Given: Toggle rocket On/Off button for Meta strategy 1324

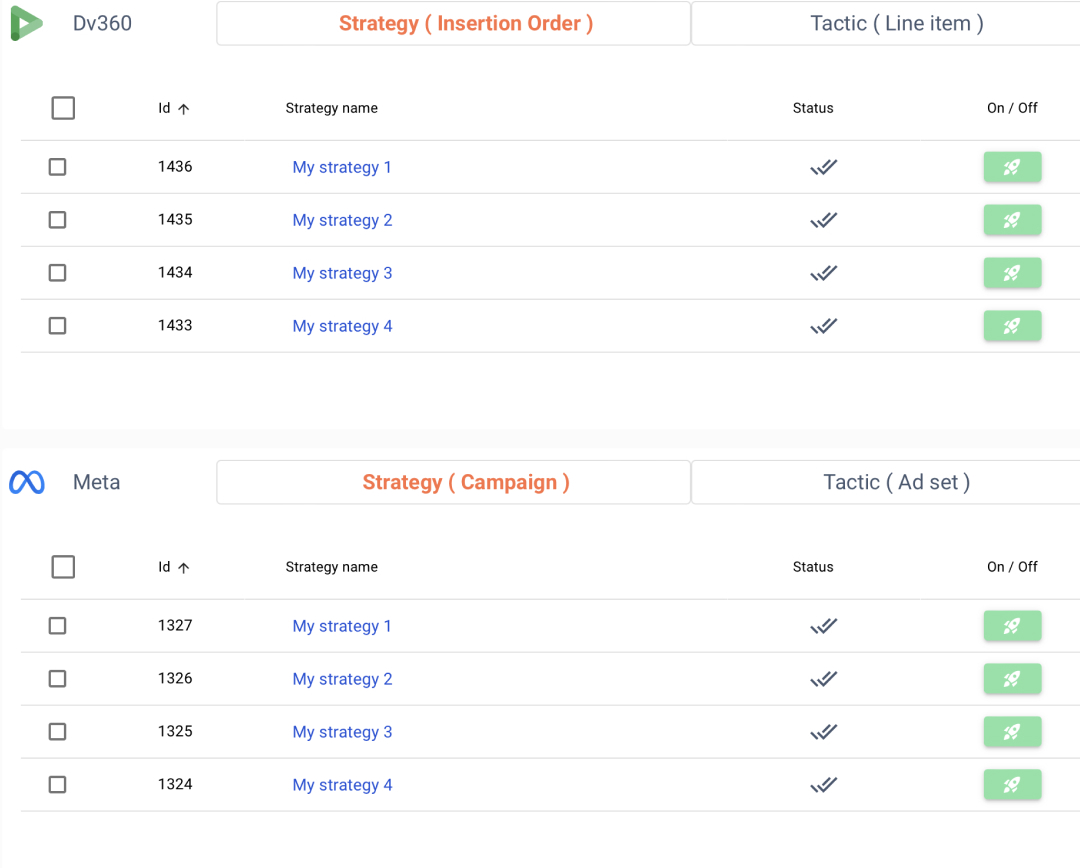Looking at the screenshot, I should [1012, 785].
